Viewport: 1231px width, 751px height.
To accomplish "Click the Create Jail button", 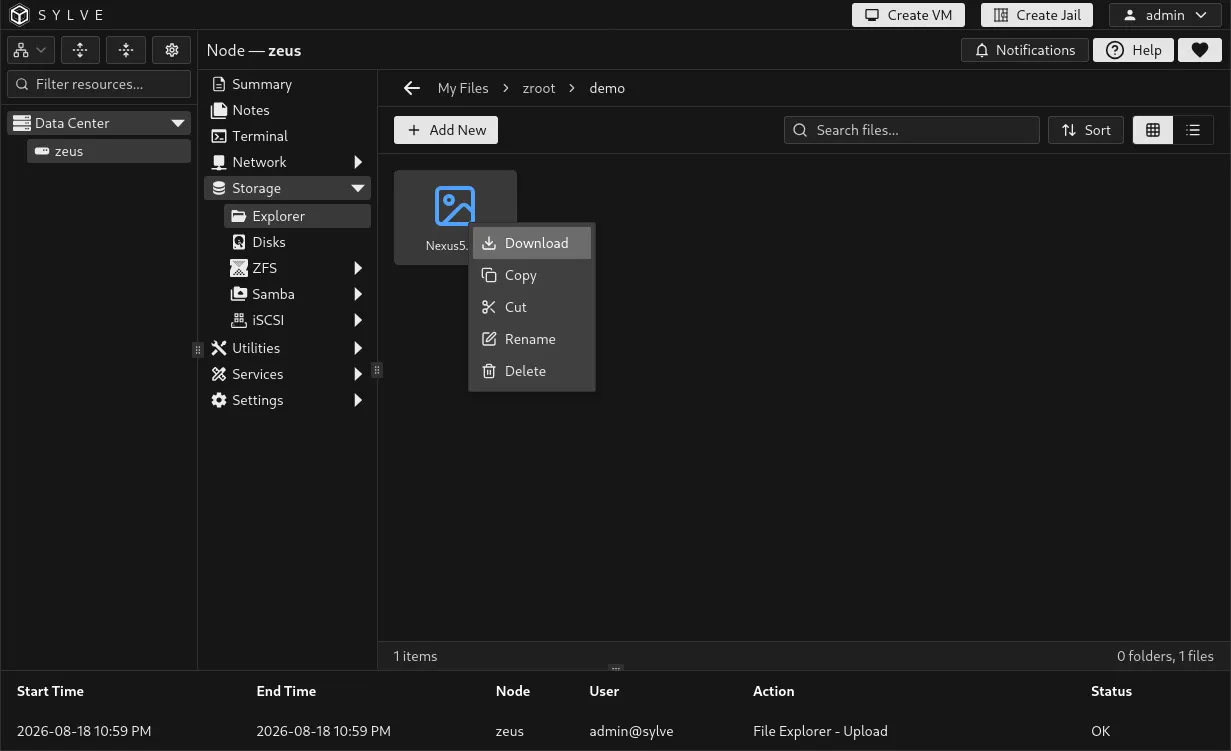I will point(1037,15).
